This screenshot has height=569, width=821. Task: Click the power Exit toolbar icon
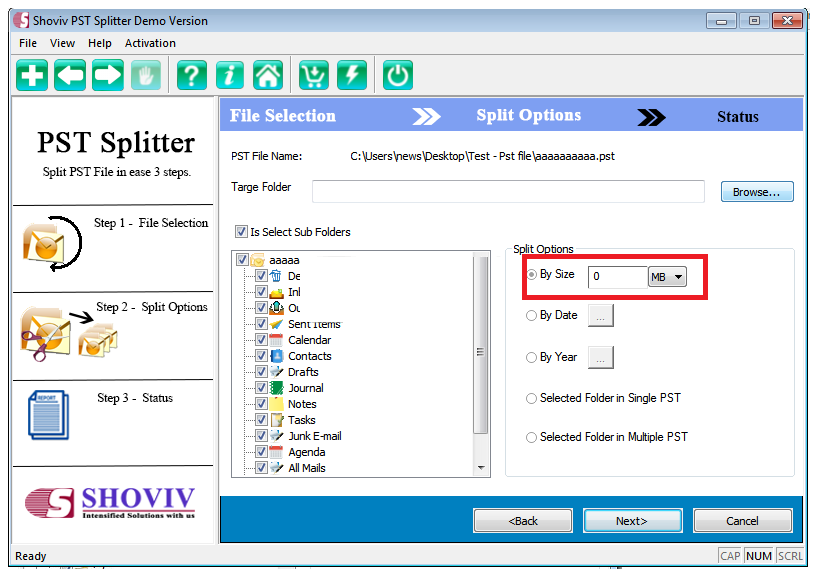pyautogui.click(x=398, y=75)
